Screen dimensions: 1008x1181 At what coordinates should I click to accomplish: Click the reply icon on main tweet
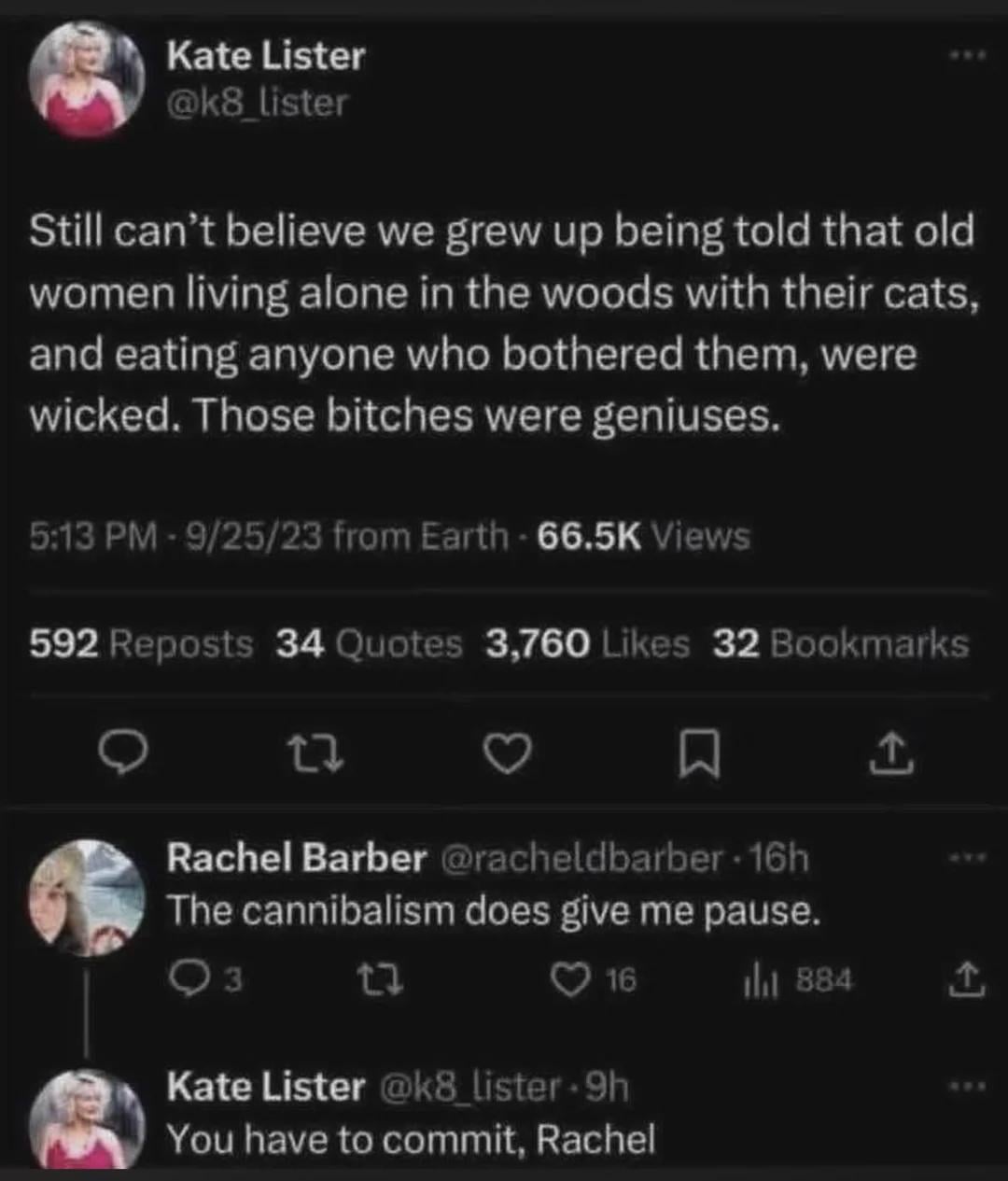(124, 753)
